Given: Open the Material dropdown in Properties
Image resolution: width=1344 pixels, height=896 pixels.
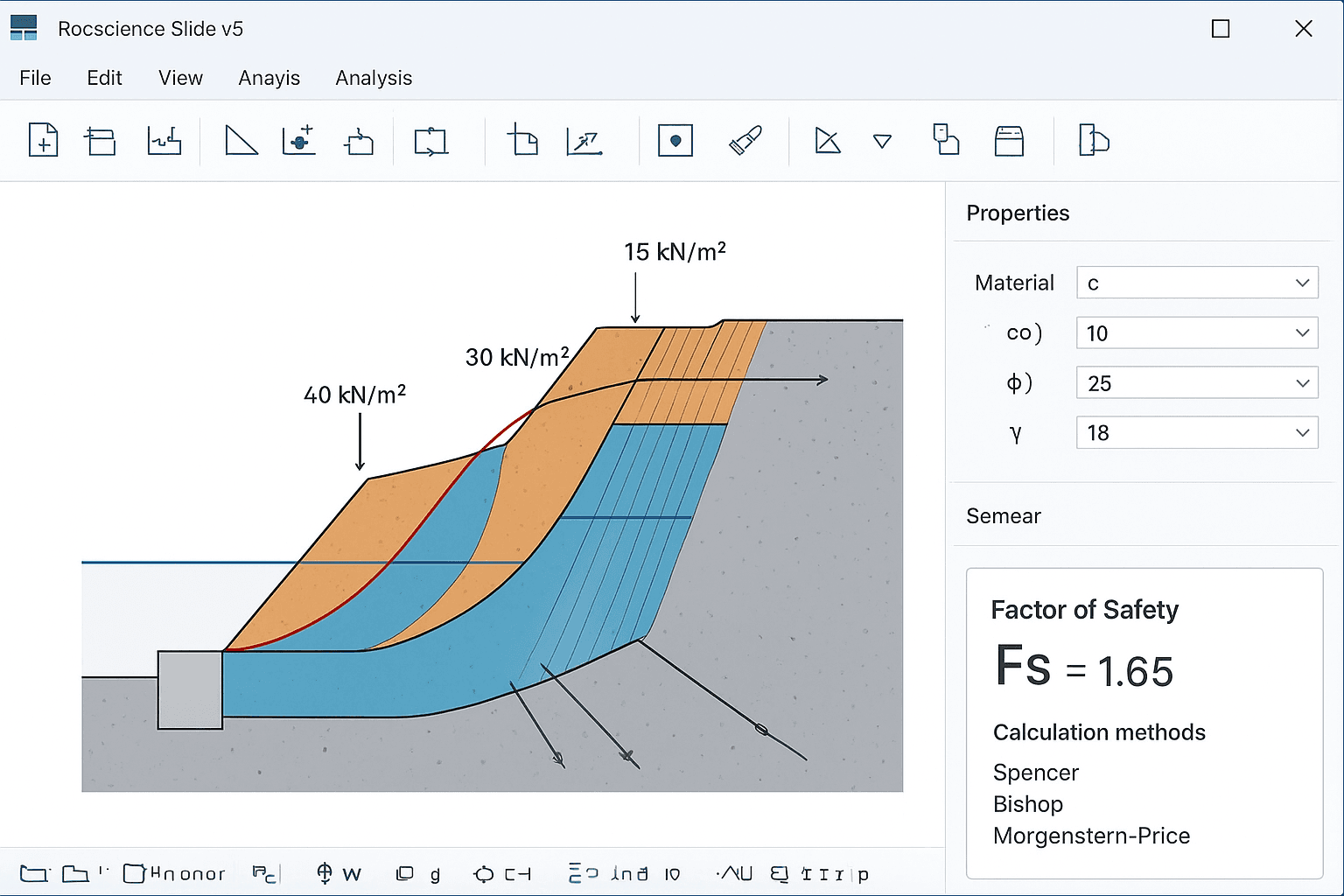Looking at the screenshot, I should tap(1196, 282).
